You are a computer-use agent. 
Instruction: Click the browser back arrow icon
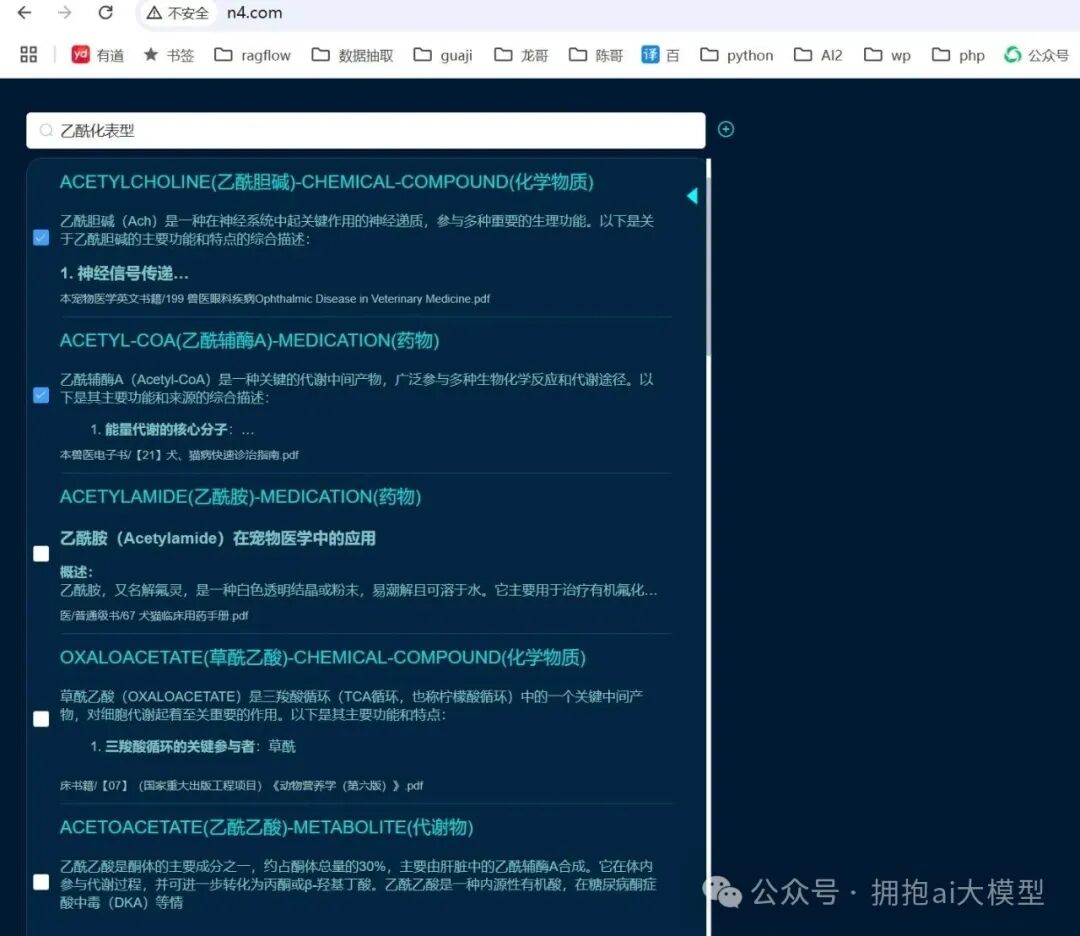(24, 14)
